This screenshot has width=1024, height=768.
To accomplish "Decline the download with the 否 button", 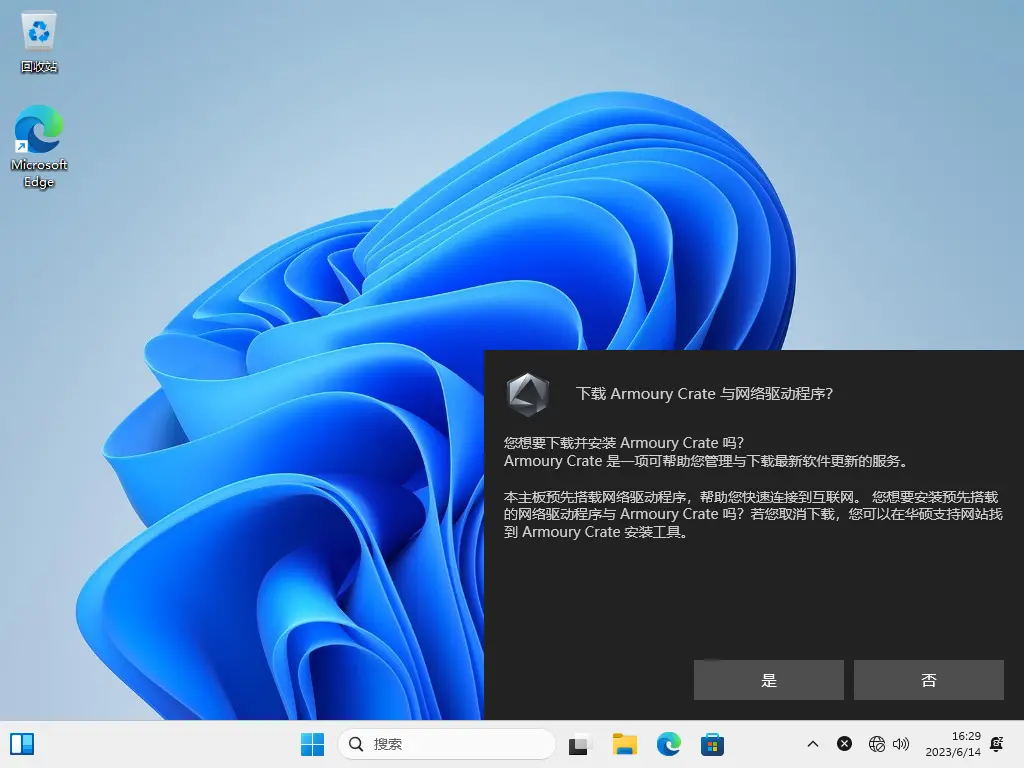I will tap(929, 680).
